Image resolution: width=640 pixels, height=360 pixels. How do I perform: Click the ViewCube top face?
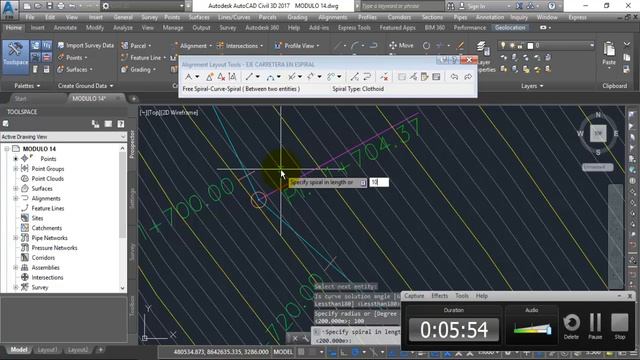[x=598, y=133]
